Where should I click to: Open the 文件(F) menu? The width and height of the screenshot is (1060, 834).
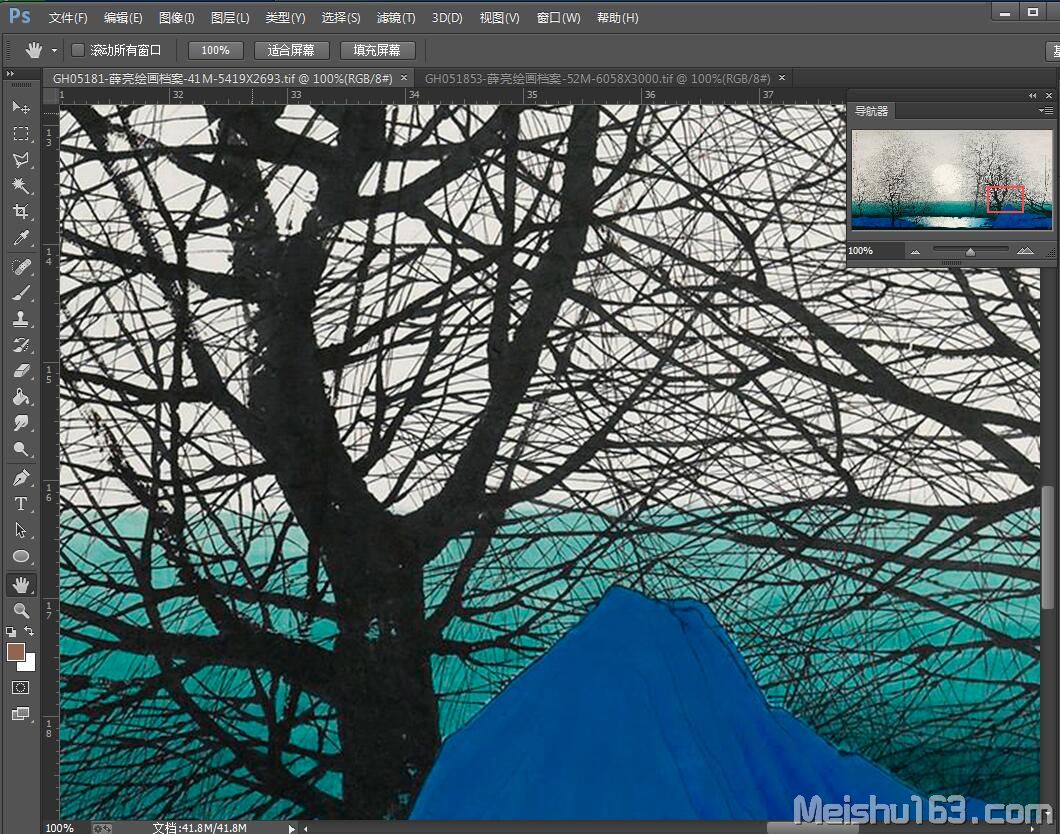point(68,18)
